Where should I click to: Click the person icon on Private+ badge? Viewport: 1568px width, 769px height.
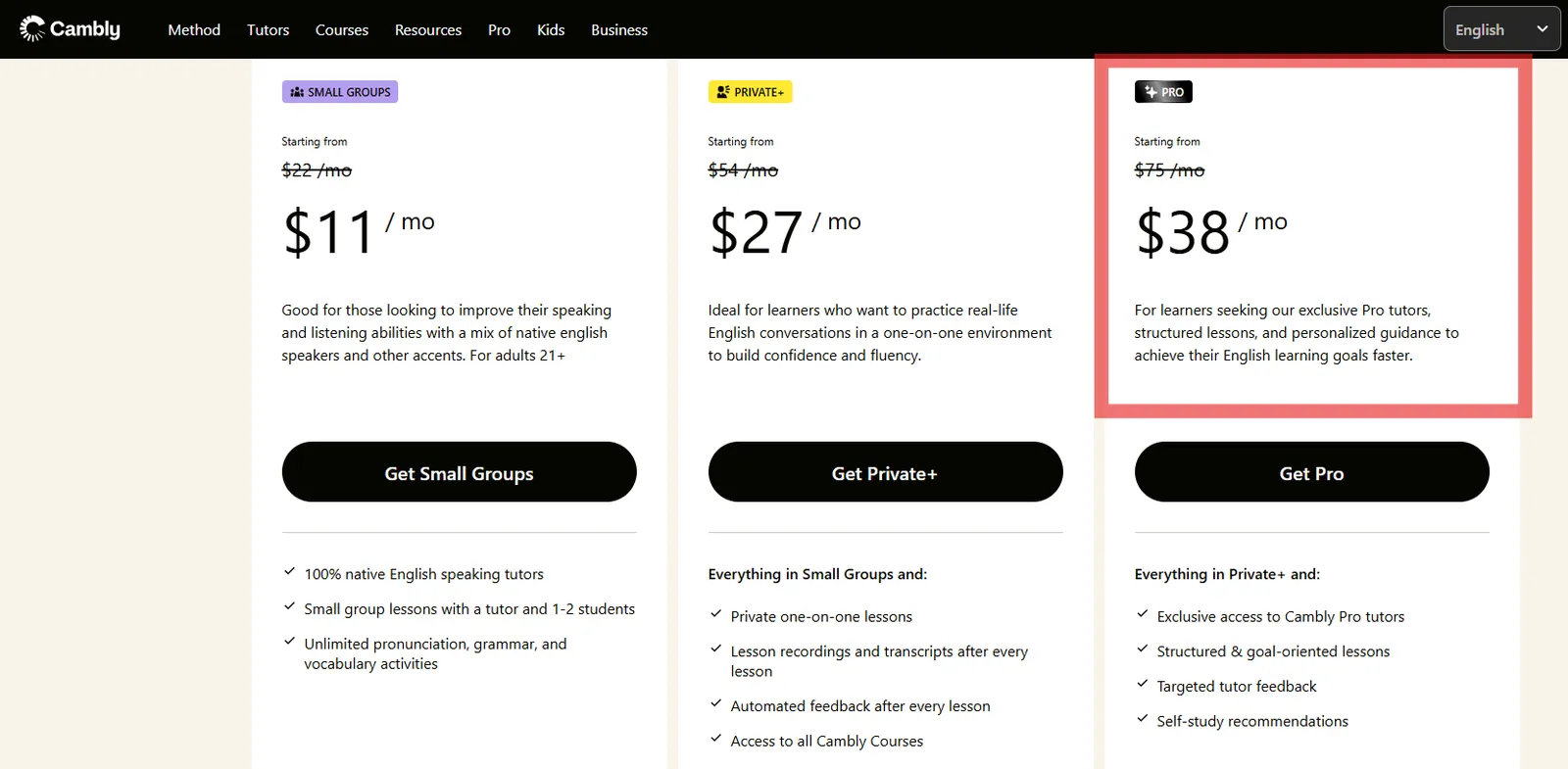point(722,91)
